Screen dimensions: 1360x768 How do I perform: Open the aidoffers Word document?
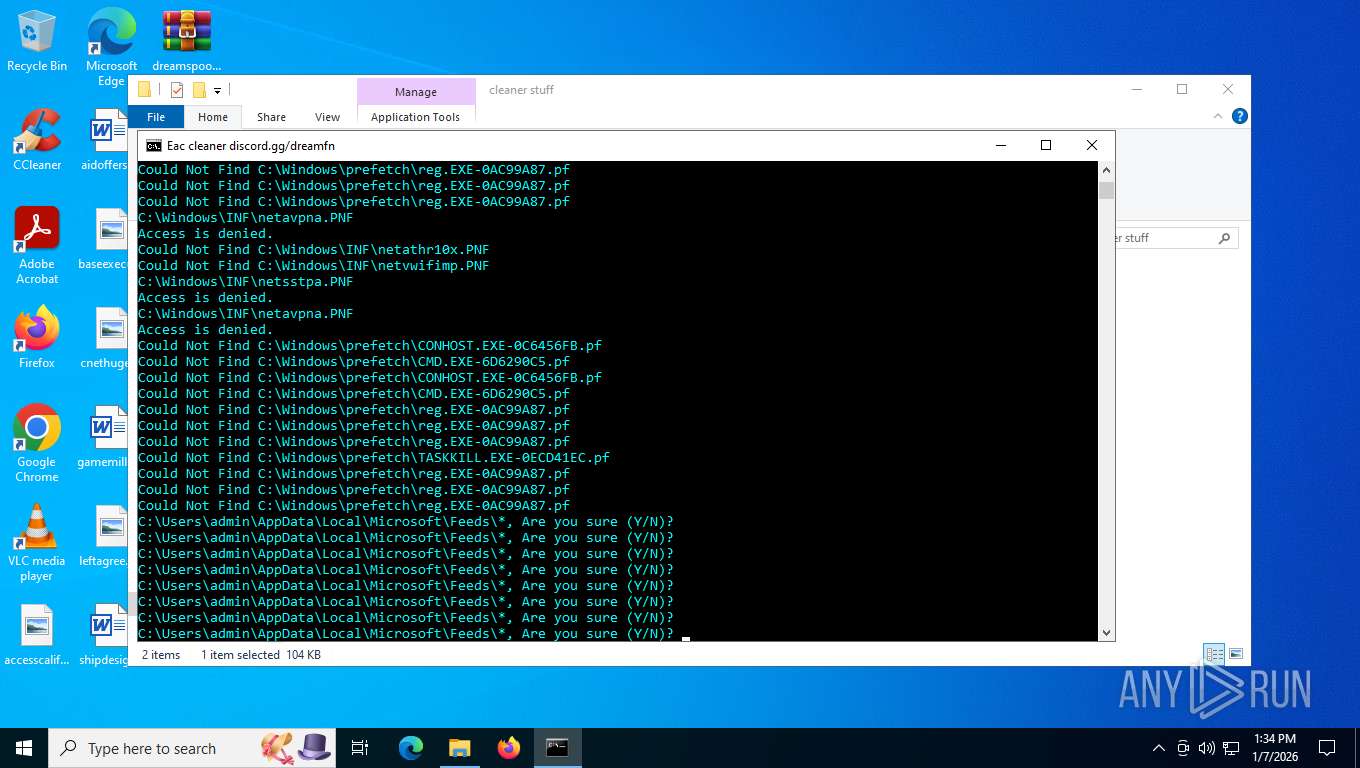coord(104,140)
